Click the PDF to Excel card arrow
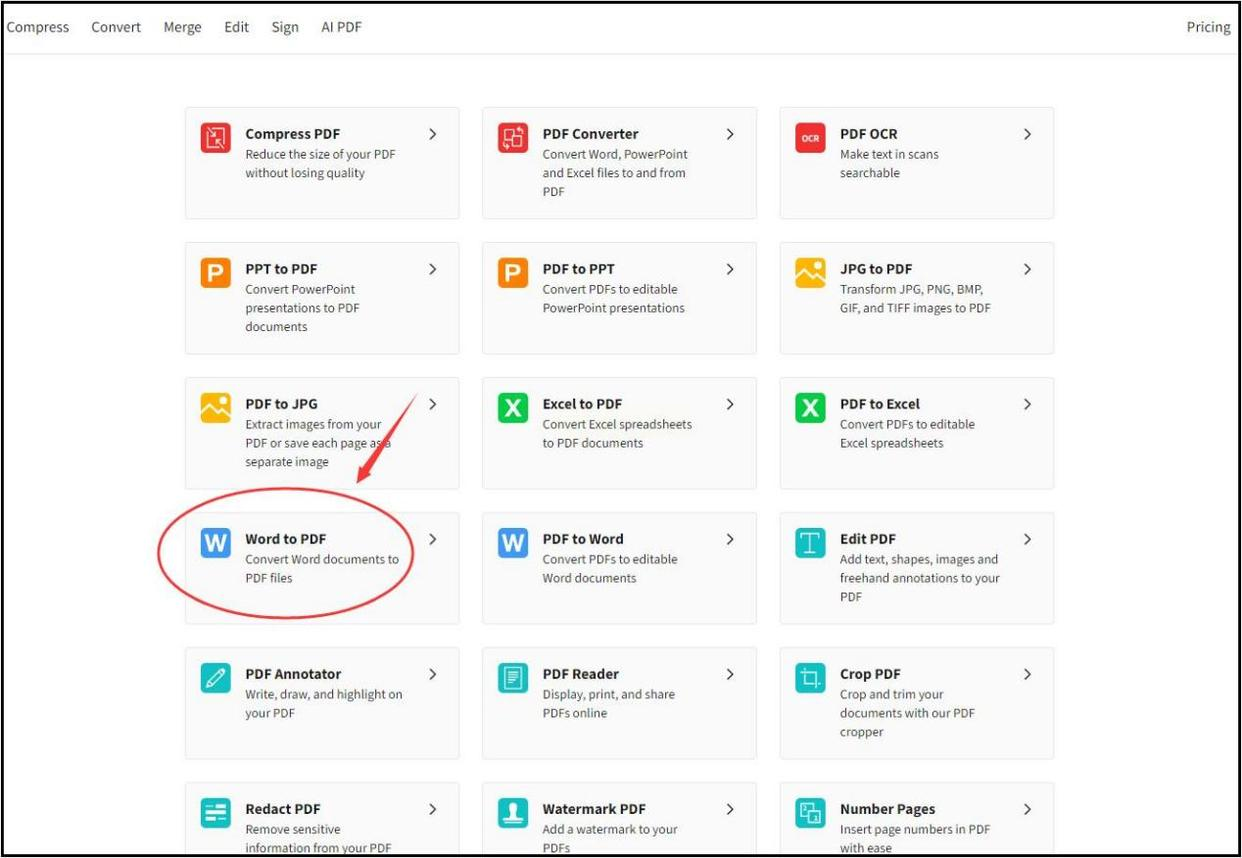Viewport: 1242px width, 858px height. coord(1027,404)
